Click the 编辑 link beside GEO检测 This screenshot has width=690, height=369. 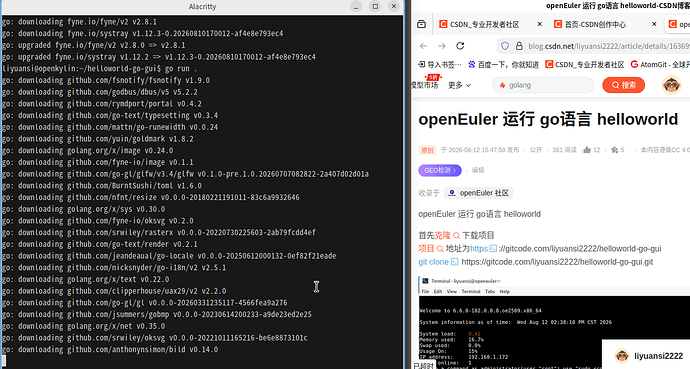(478, 170)
